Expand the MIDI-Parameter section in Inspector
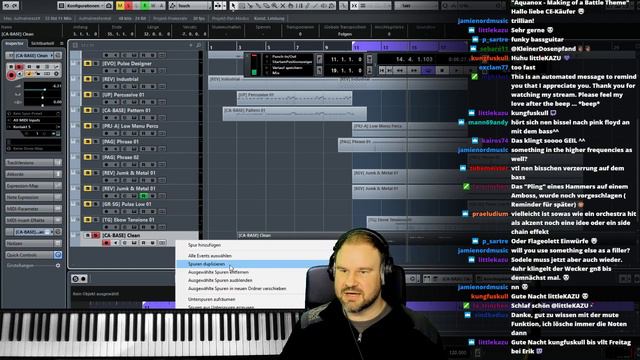The width and height of the screenshot is (640, 360). click(x=33, y=209)
